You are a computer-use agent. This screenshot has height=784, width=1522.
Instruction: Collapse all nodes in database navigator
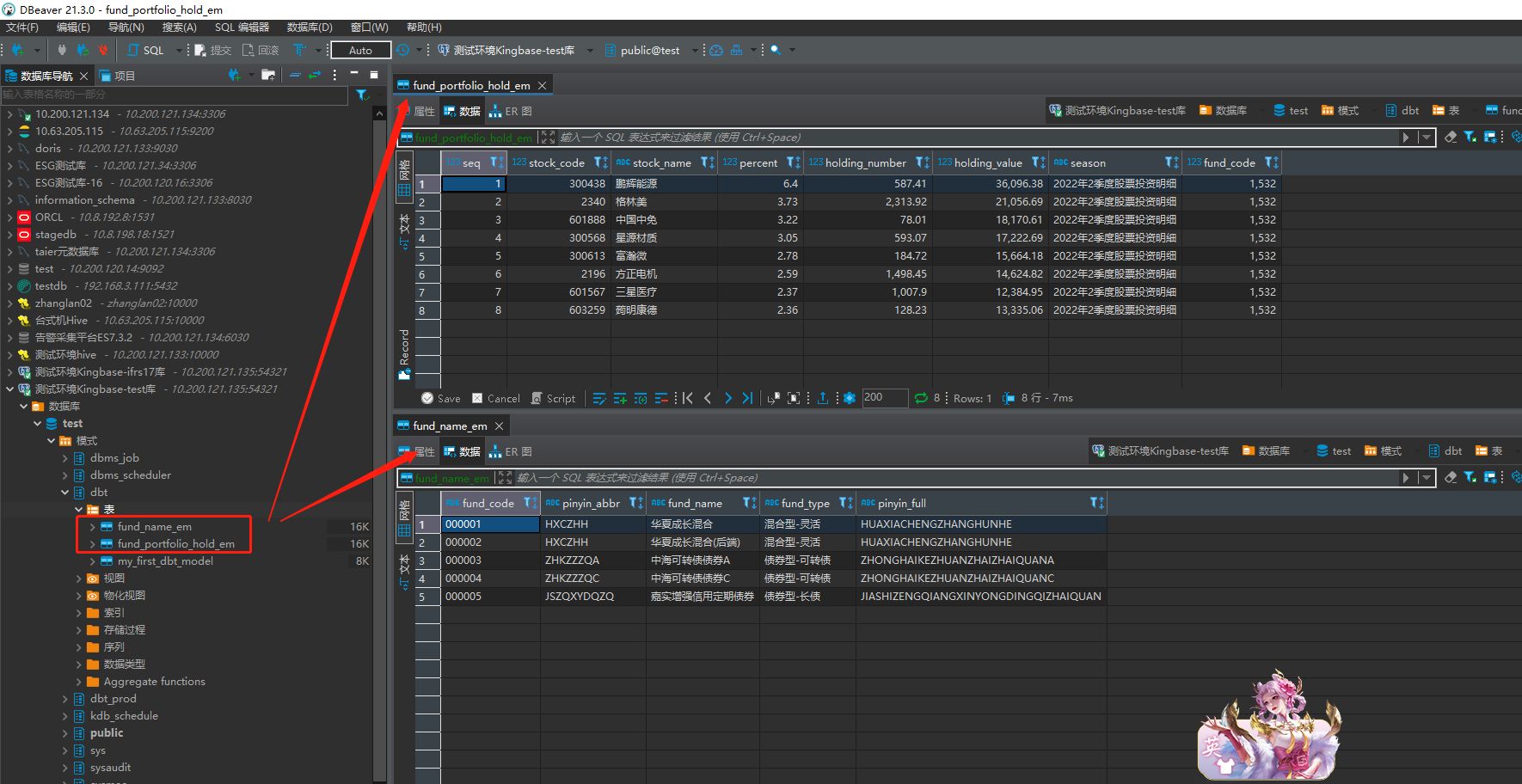[295, 75]
